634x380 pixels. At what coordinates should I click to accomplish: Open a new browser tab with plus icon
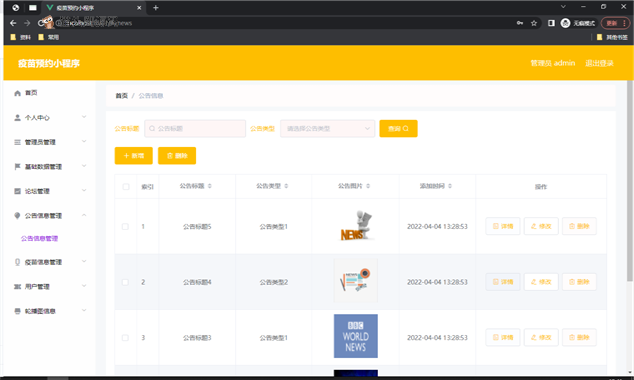click(x=156, y=8)
